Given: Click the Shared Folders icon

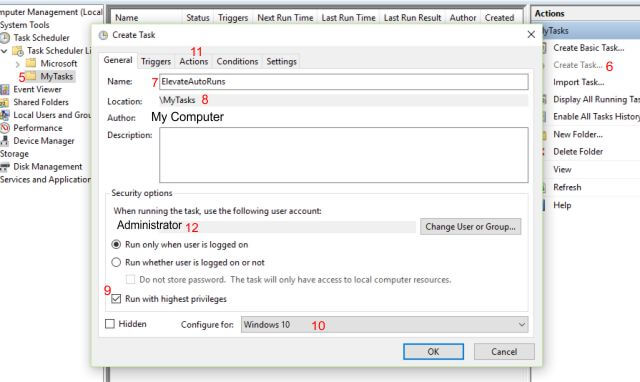Looking at the screenshot, I should 4,102.
